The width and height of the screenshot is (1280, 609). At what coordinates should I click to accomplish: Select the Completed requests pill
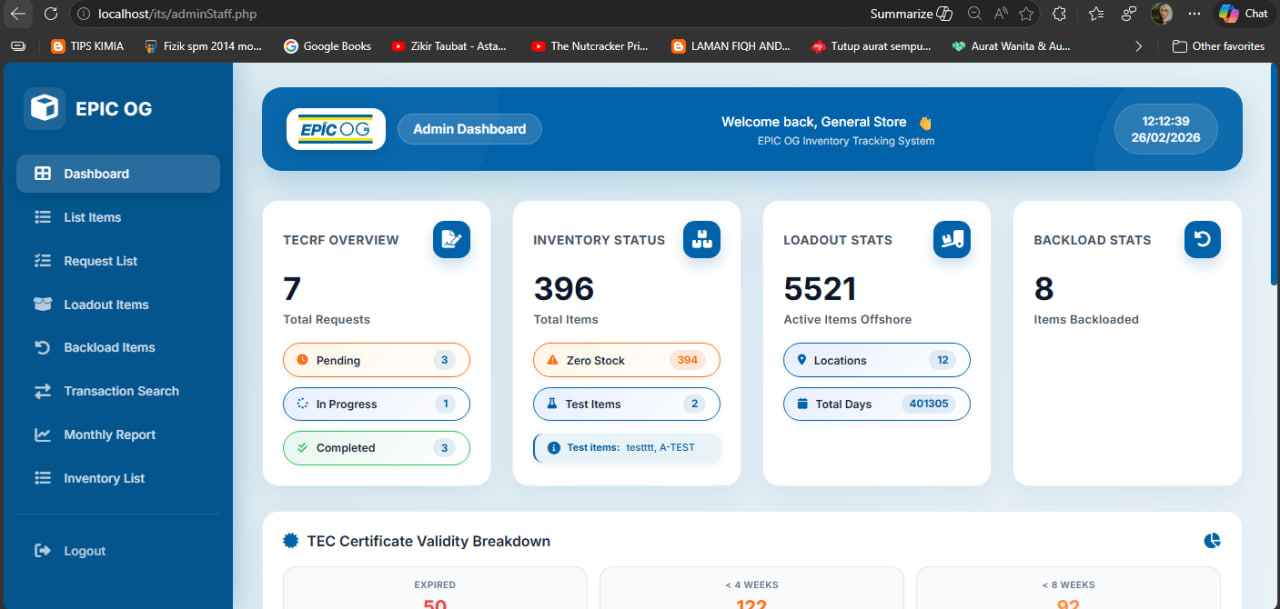[x=376, y=448]
